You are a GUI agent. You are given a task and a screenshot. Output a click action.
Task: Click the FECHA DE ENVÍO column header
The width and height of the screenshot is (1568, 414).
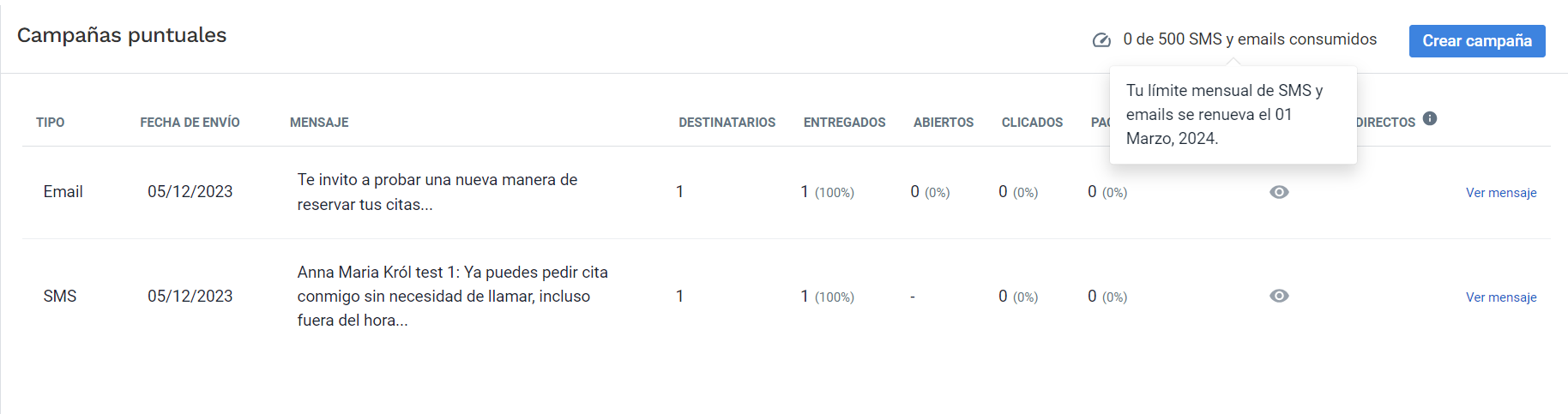coord(190,123)
